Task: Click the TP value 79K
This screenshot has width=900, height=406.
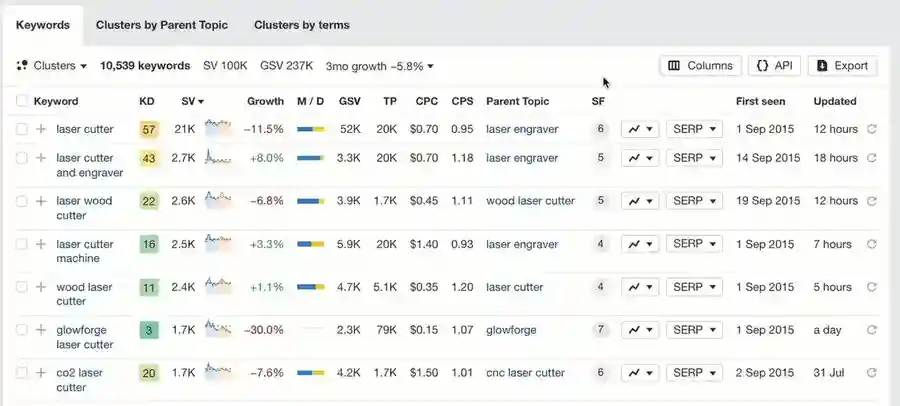Action: 386,330
